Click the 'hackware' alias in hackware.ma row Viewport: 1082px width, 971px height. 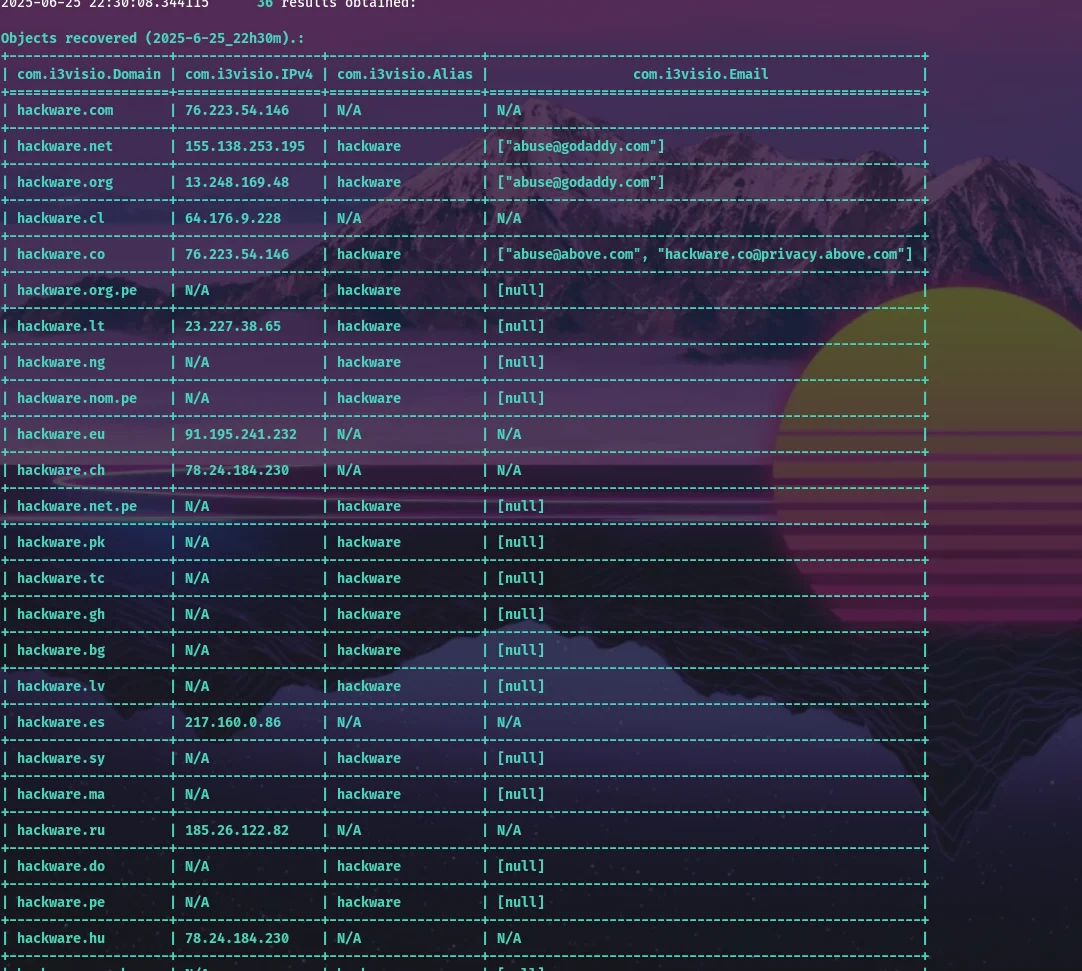coord(368,794)
